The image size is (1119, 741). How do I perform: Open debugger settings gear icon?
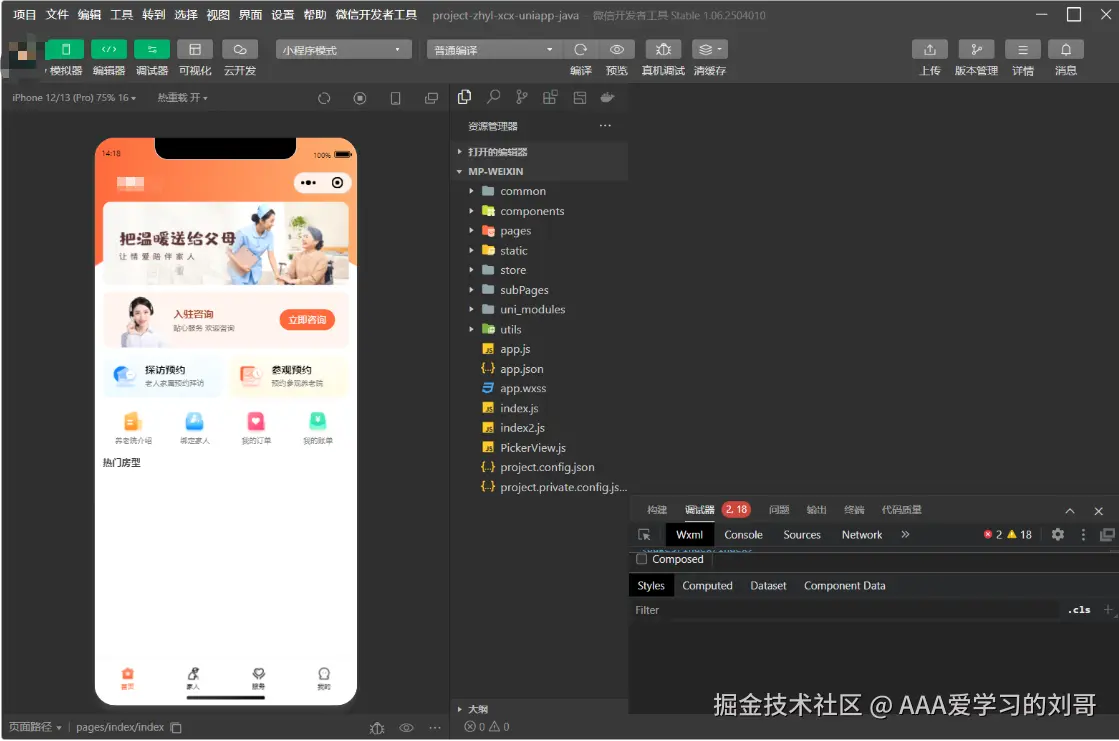[1058, 535]
